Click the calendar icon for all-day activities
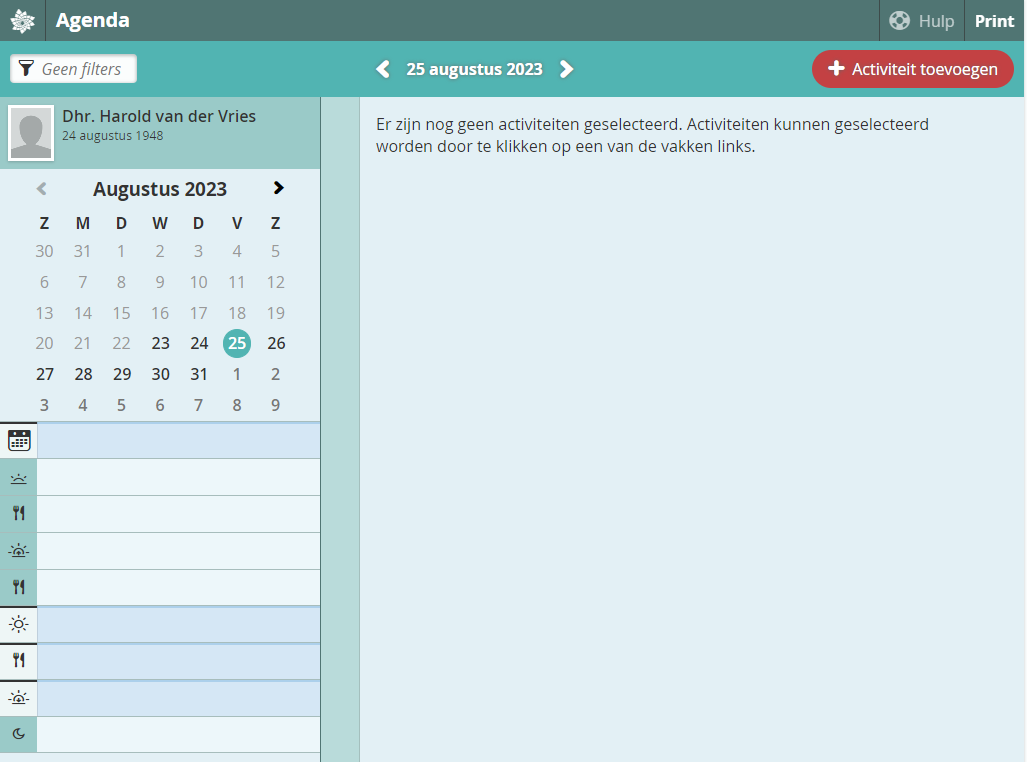 pos(19,440)
